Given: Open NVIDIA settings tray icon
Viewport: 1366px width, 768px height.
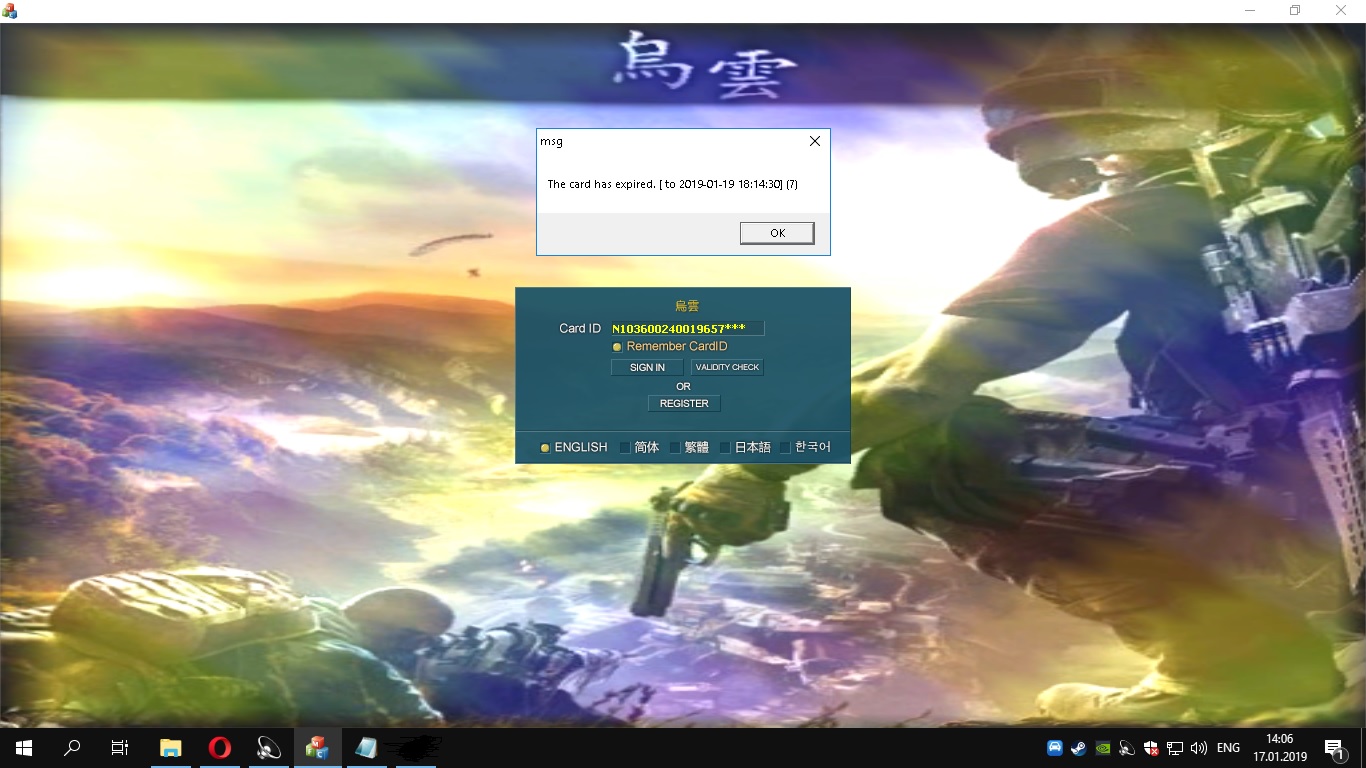Looking at the screenshot, I should point(1103,748).
